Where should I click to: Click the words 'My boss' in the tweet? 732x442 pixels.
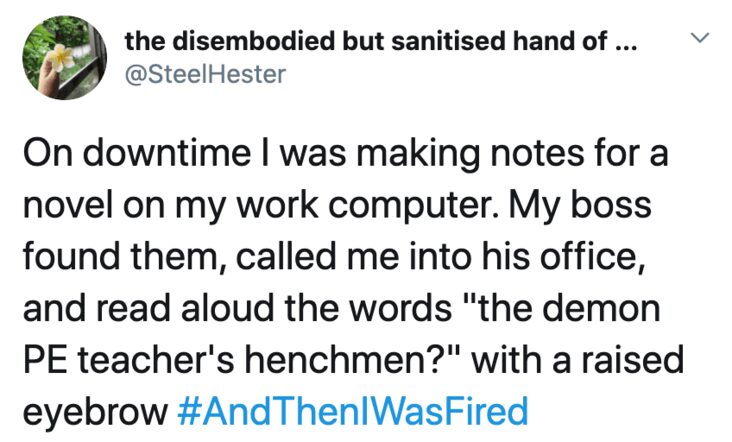(579, 206)
